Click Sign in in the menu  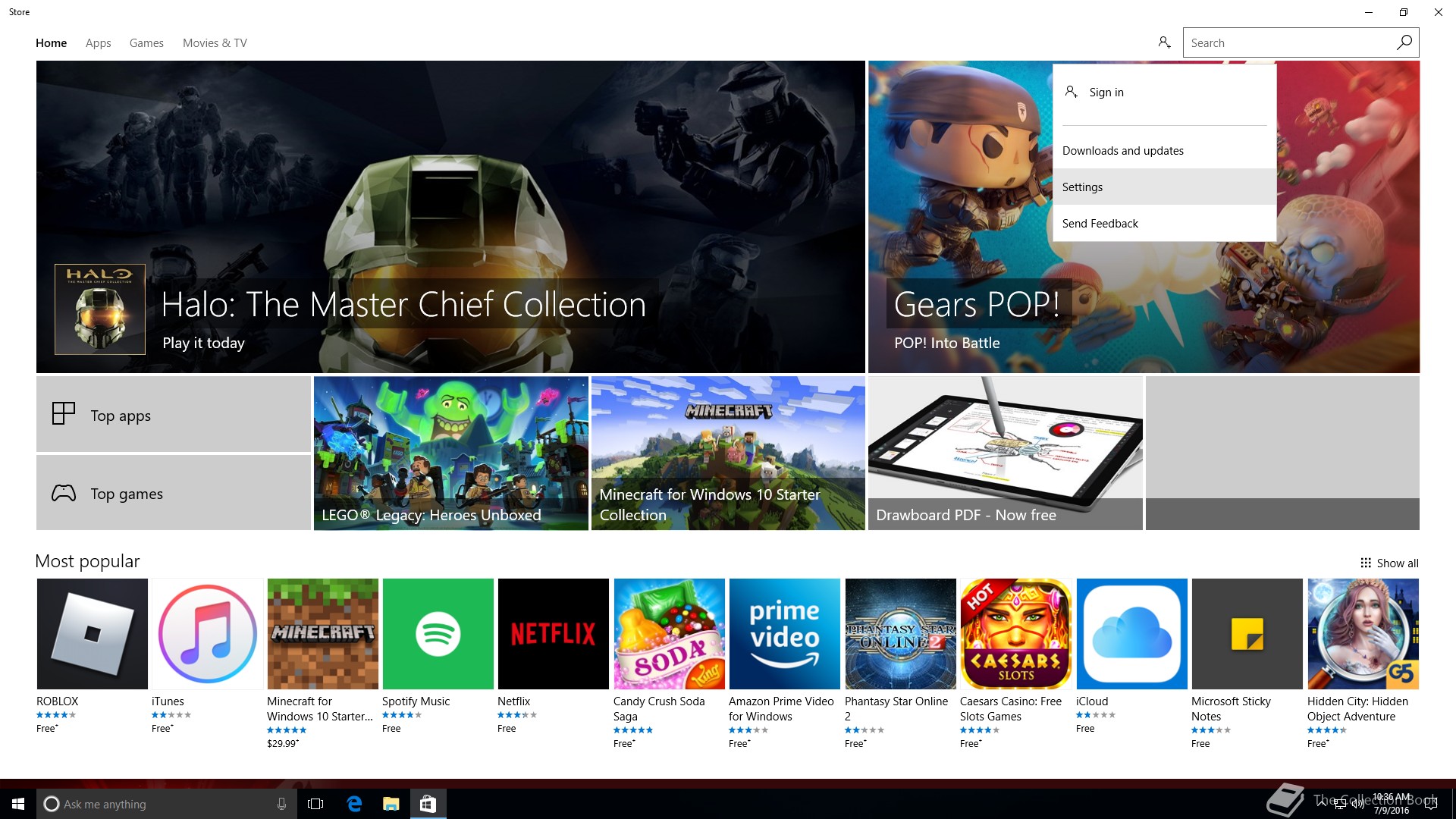click(x=1106, y=93)
